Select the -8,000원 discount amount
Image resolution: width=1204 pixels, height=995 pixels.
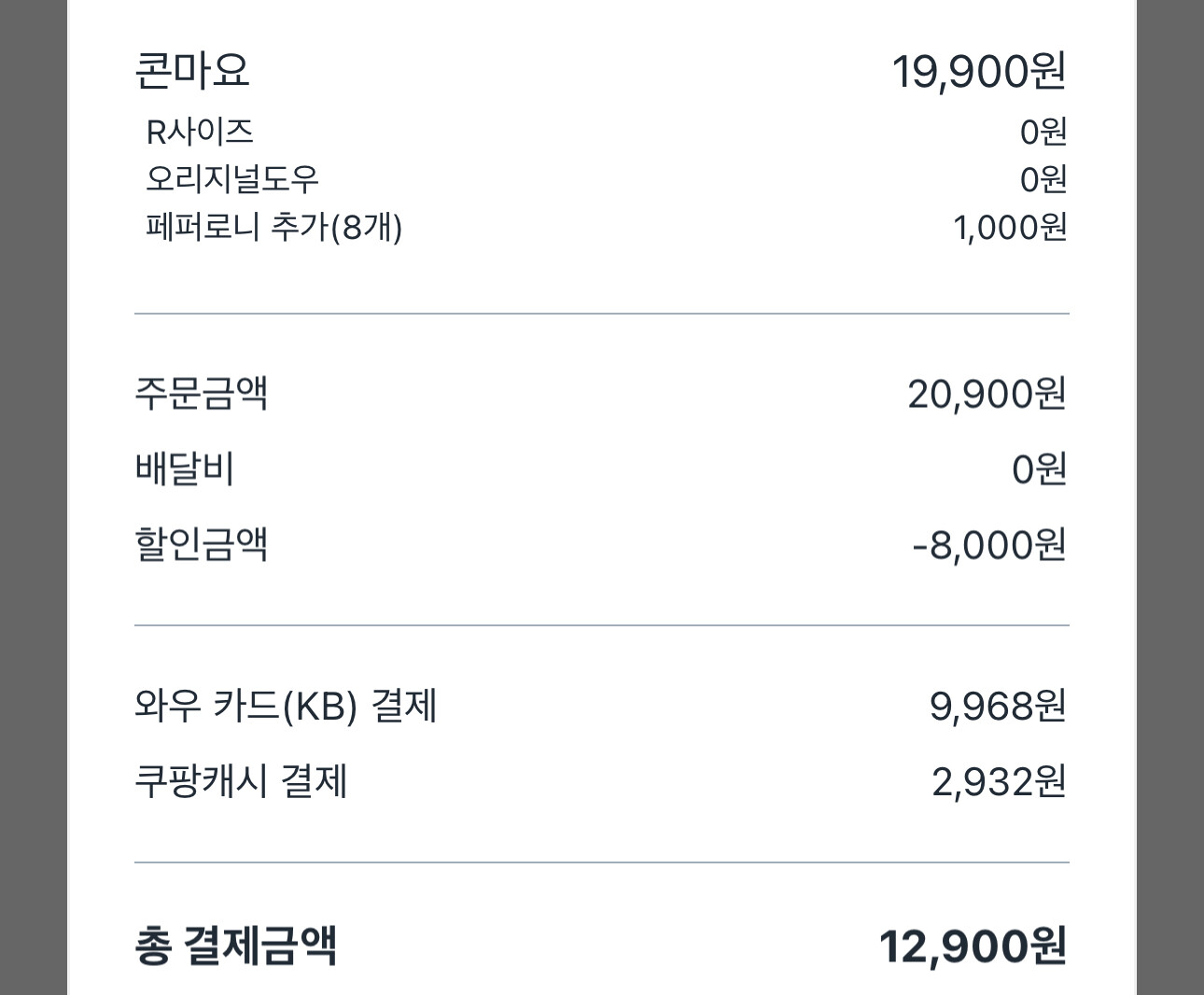(x=988, y=545)
